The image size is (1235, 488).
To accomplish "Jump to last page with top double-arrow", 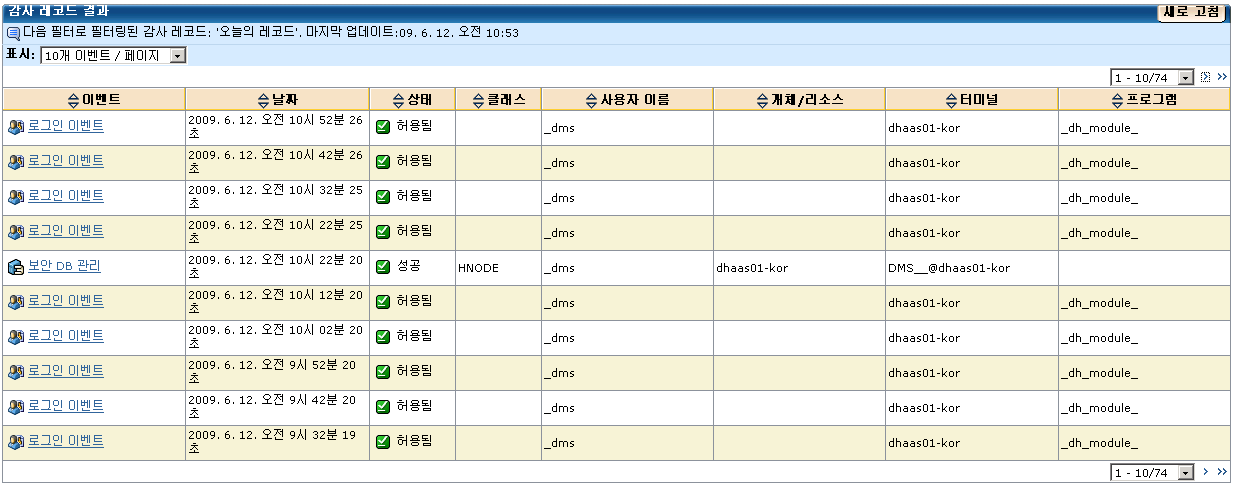I will point(1222,77).
